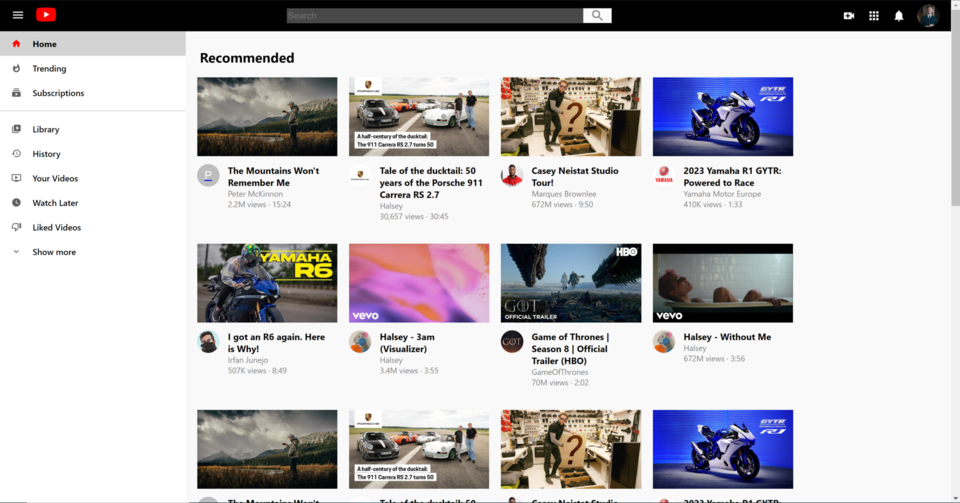Open the hamburger menu icon
The width and height of the screenshot is (960, 503).
coord(17,15)
